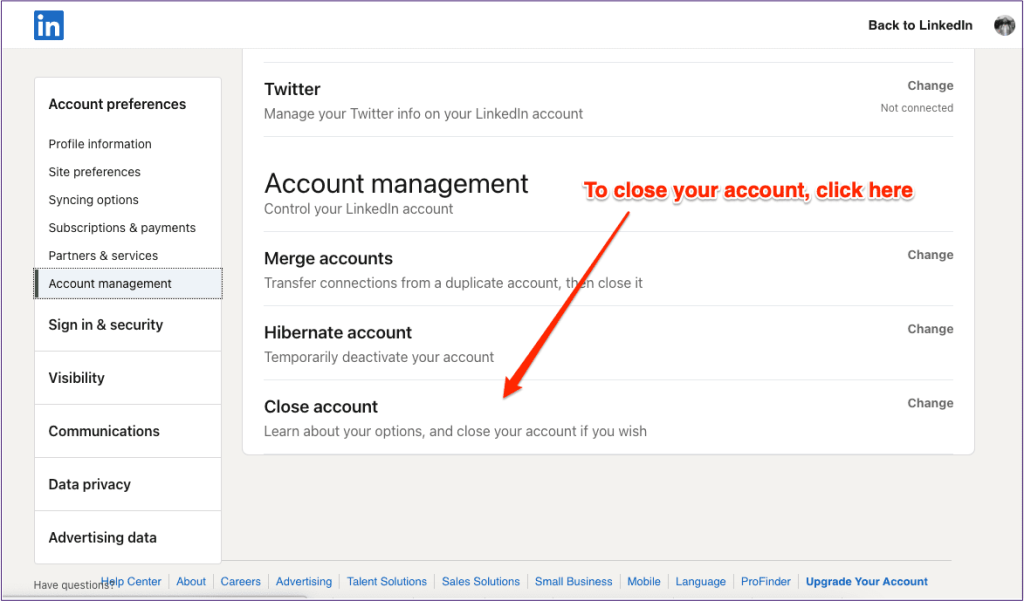Click 'Not connected' Twitter status text
The height and width of the screenshot is (601, 1024).
pos(917,108)
